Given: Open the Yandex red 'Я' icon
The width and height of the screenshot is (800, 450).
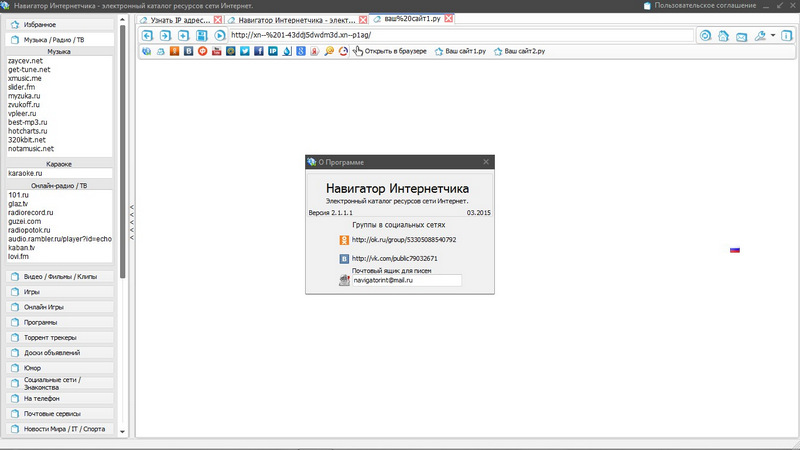Looking at the screenshot, I should pyautogui.click(x=315, y=51).
